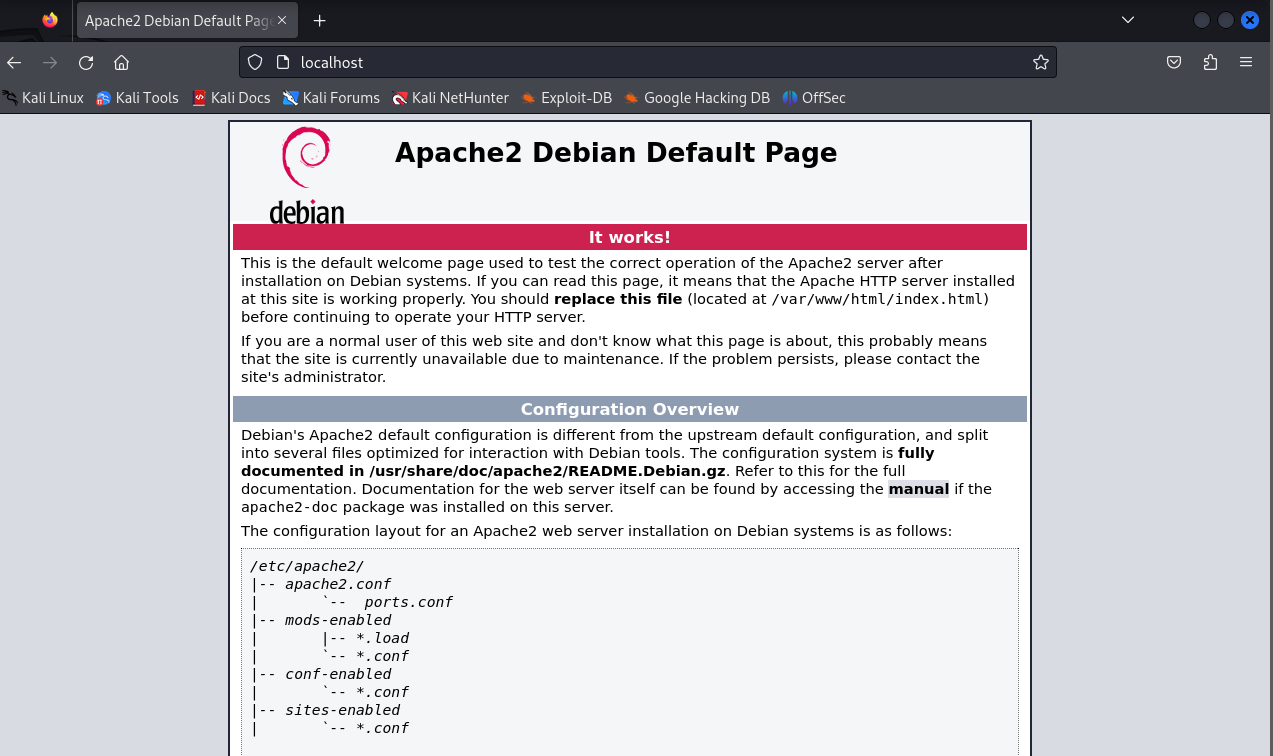Close the Apache2 Debian Default Page tab
This screenshot has width=1273, height=756.
(283, 20)
